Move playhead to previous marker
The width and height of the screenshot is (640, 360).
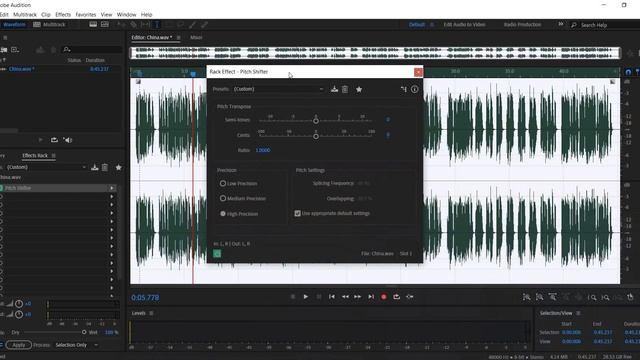[x=331, y=297]
